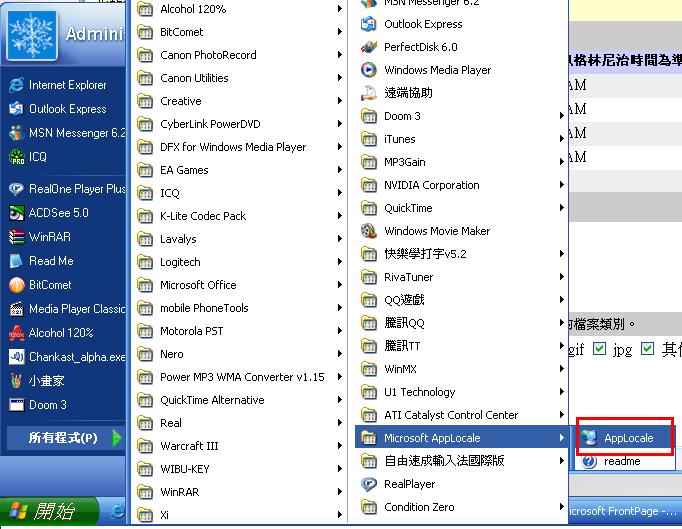This screenshot has height=529, width=682.
Task: Expand the Microsoft Office submenu
Action: click(x=239, y=285)
